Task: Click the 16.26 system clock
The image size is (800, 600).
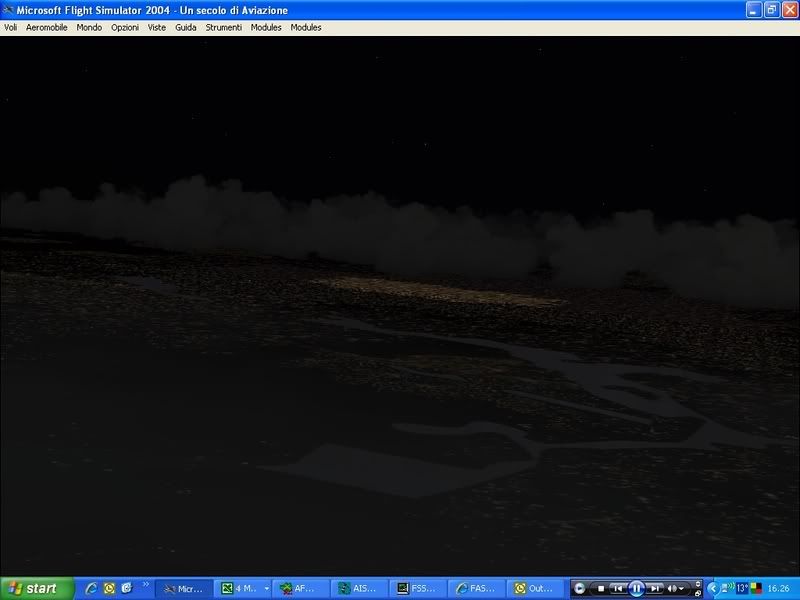Action: pyautogui.click(x=779, y=588)
